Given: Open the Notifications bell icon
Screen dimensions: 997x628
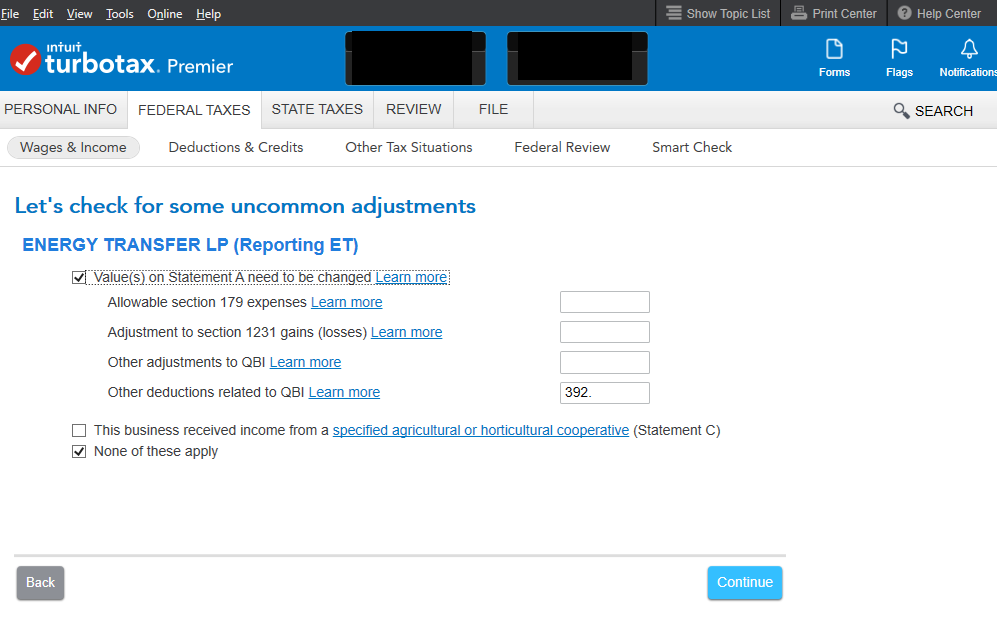Looking at the screenshot, I should coord(969,49).
